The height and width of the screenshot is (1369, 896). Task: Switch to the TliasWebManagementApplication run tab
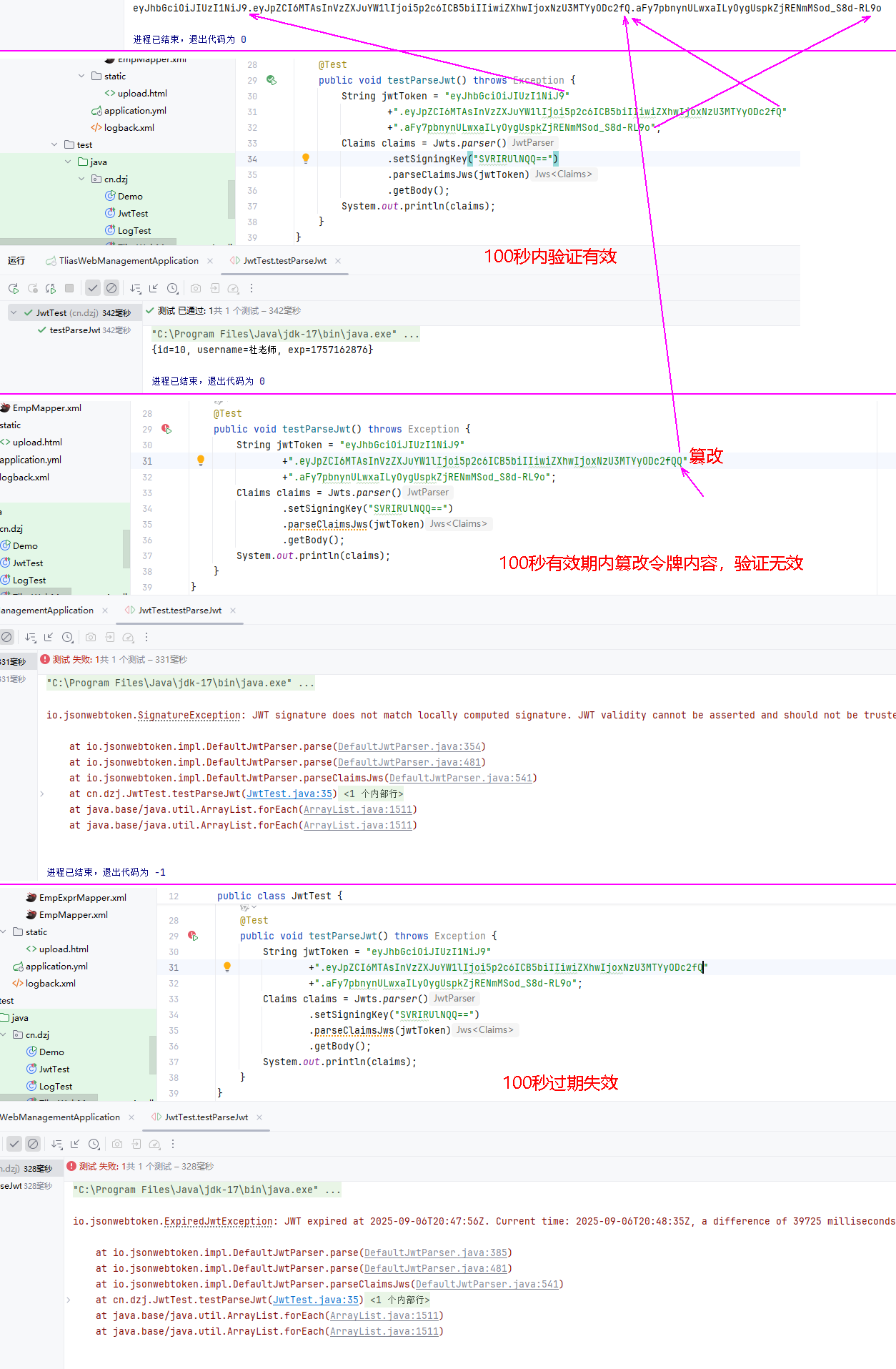pos(129,261)
